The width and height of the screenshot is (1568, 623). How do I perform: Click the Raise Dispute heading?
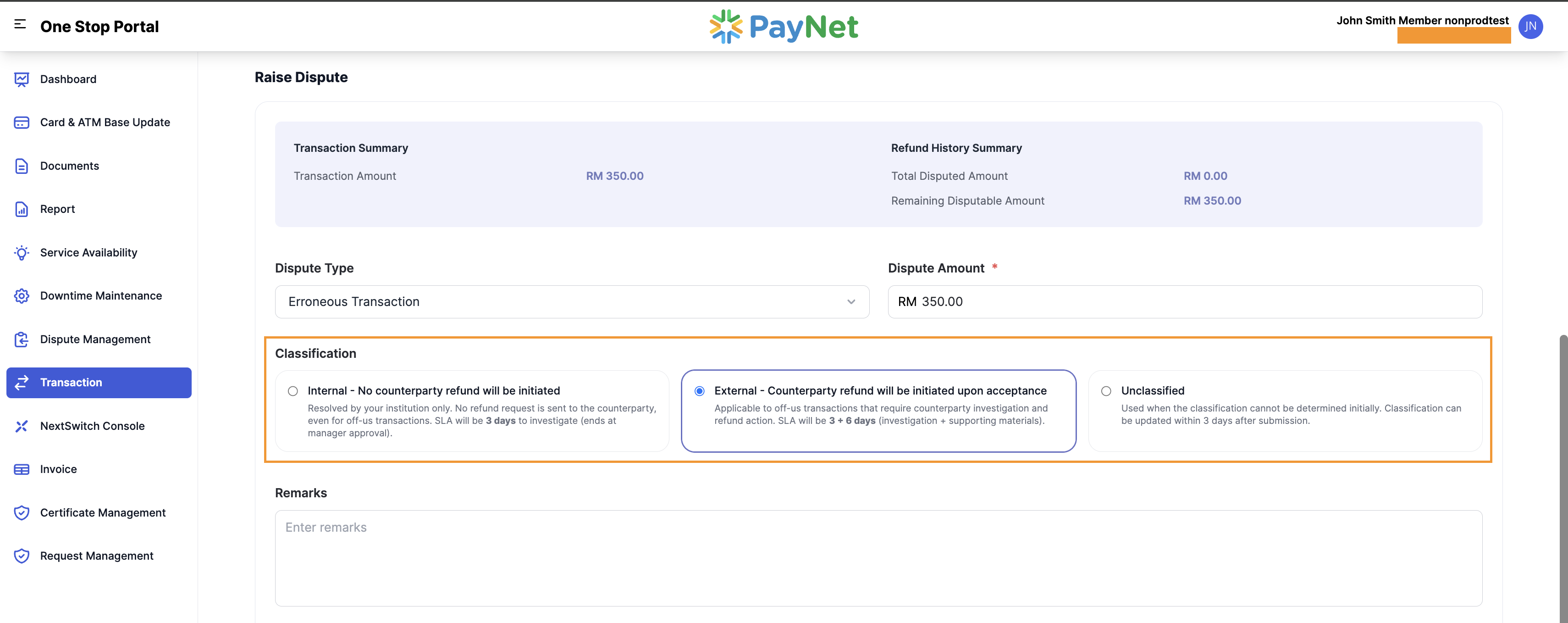click(301, 78)
